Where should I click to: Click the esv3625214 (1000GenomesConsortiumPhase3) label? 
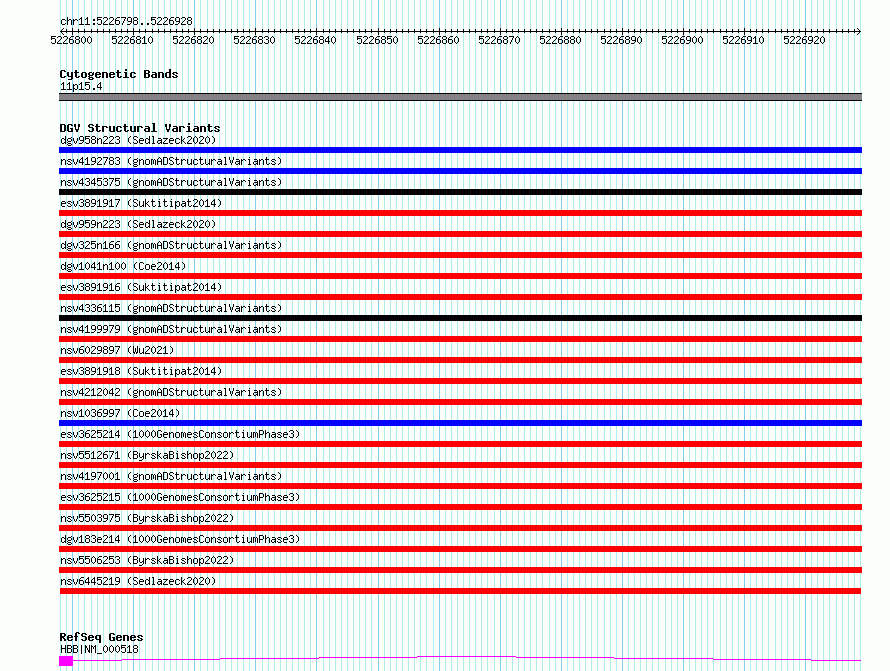180,434
